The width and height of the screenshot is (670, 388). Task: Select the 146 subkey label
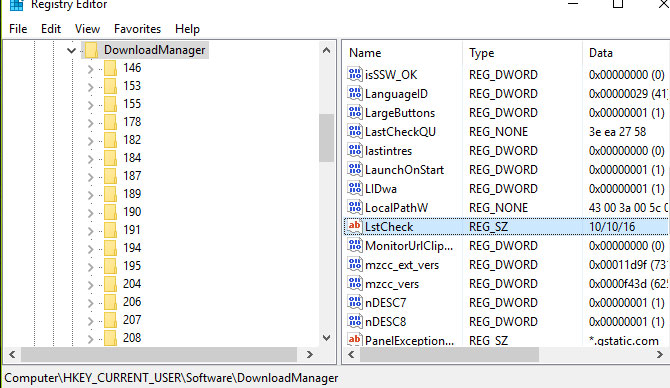tap(132, 68)
